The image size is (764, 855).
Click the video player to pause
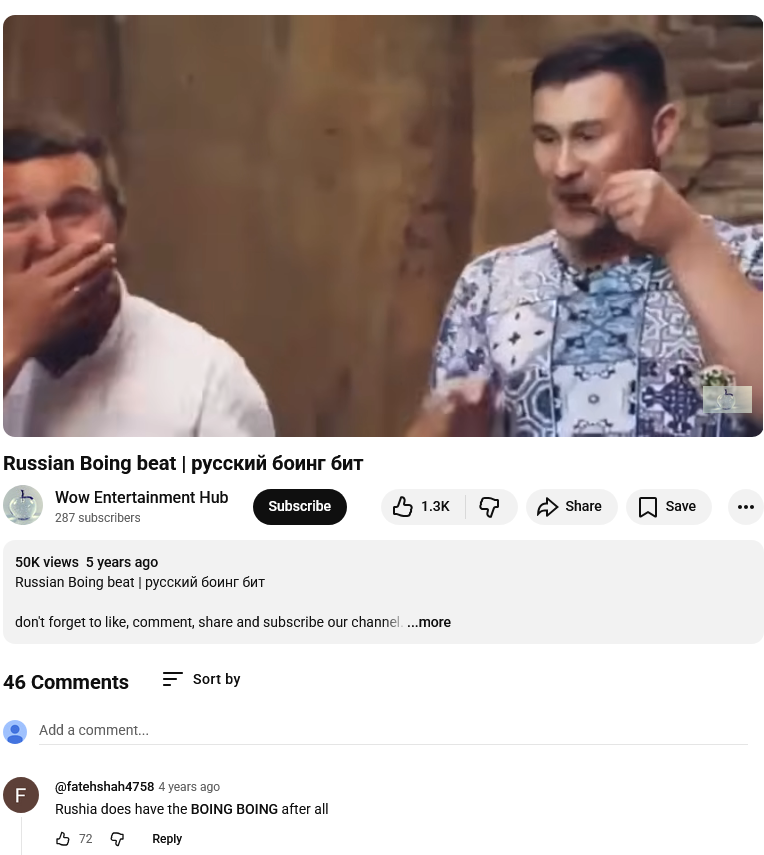point(383,226)
